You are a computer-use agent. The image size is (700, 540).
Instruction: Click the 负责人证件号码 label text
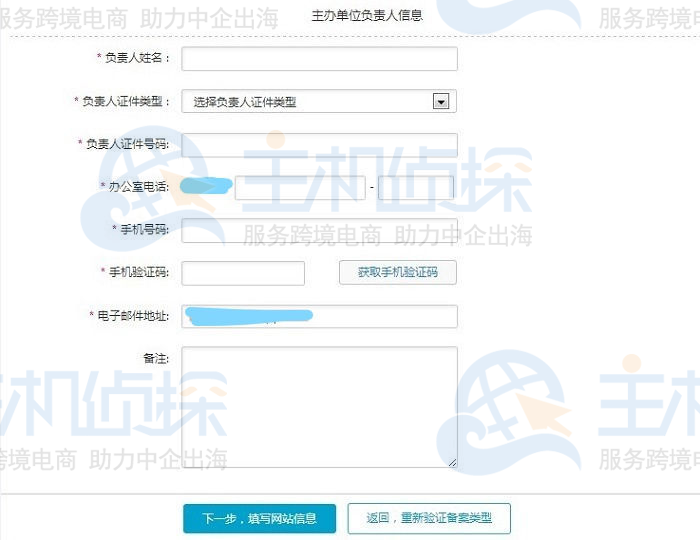(128, 144)
